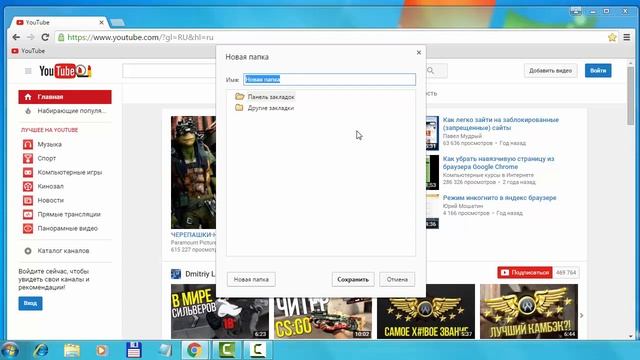This screenshot has height=360, width=640.
Task: Select the Другие закладки folder
Action: (x=264, y=108)
